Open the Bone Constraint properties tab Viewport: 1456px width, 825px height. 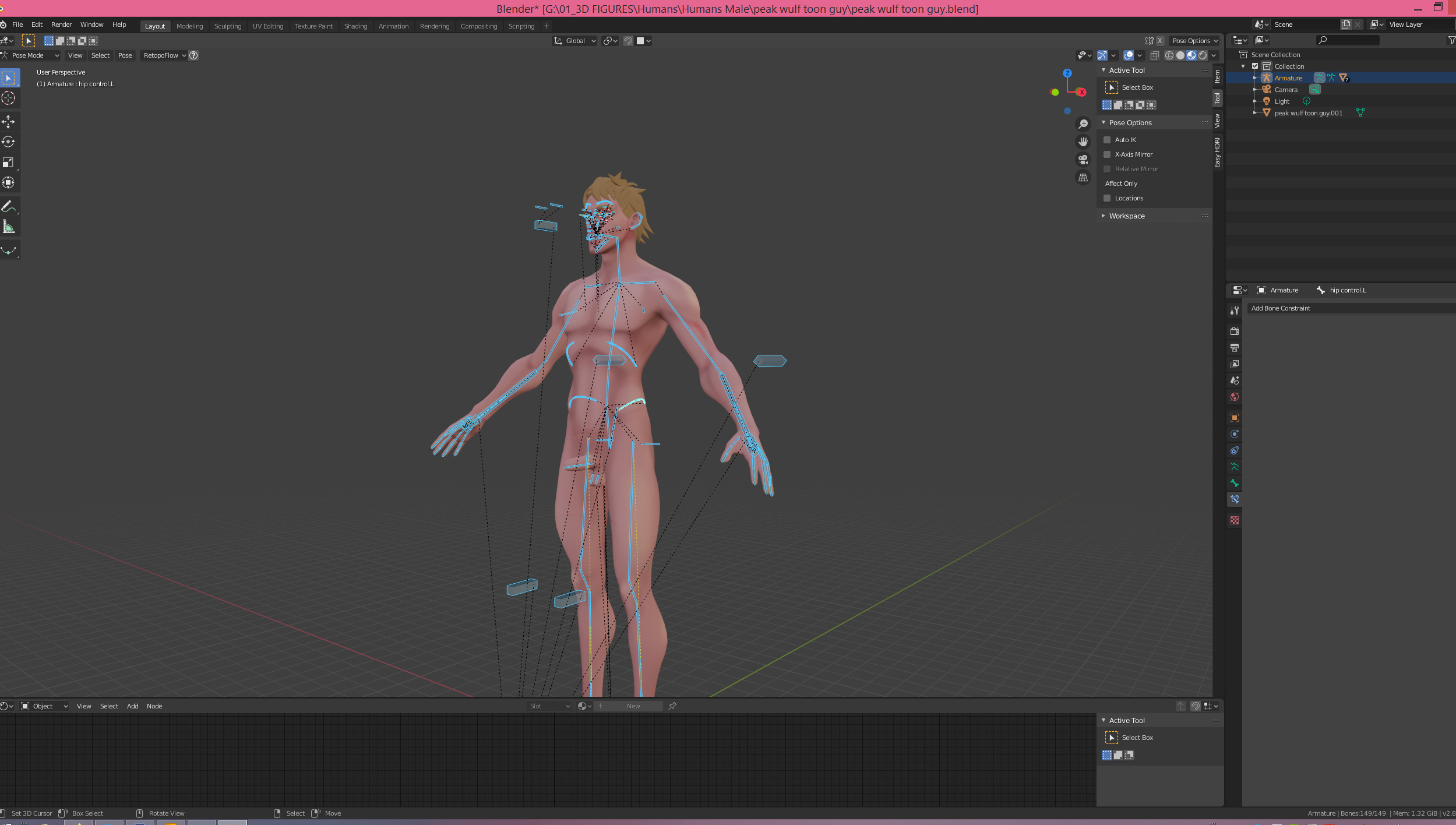click(x=1234, y=499)
